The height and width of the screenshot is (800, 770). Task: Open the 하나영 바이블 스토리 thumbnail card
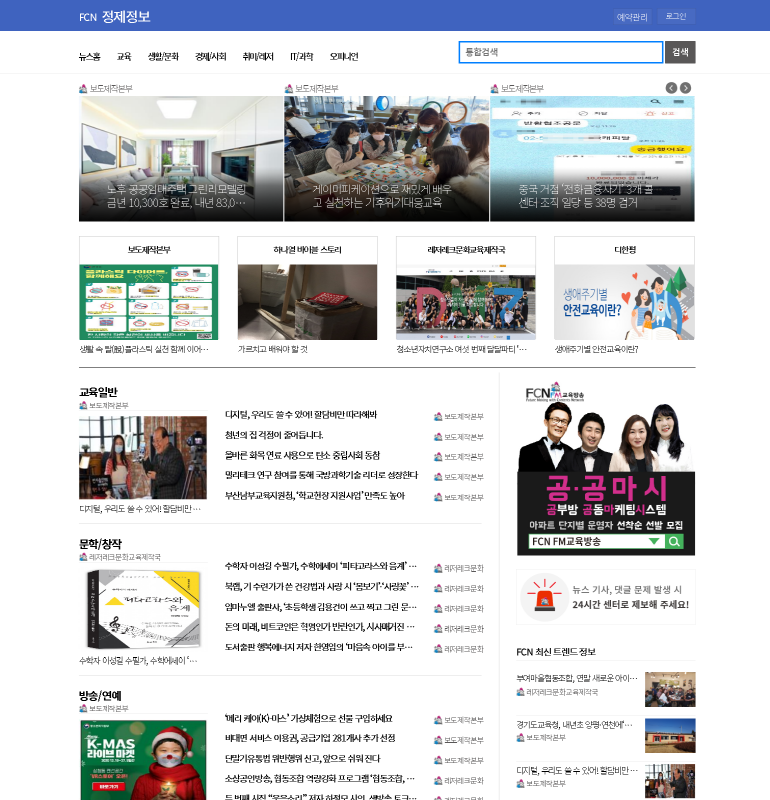tap(307, 301)
